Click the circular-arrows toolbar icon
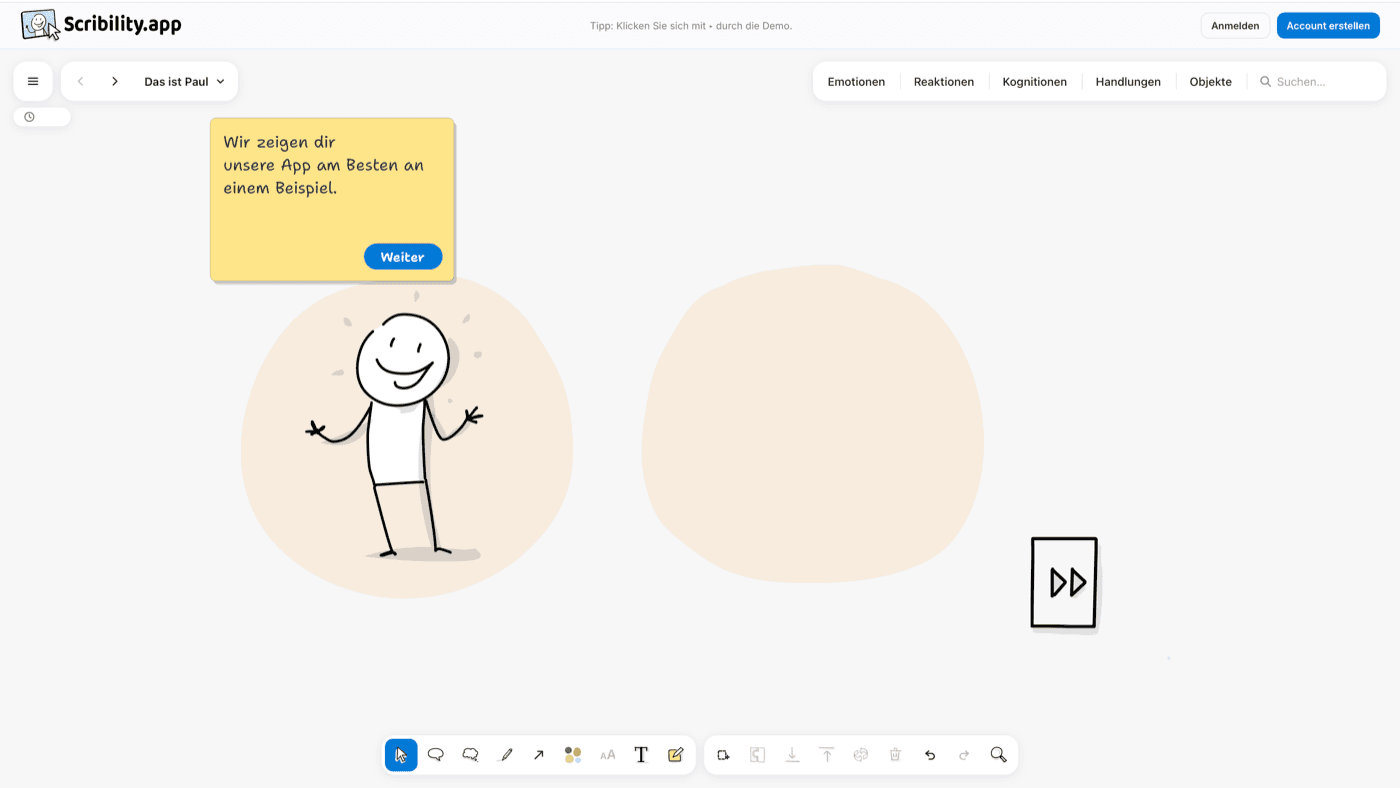This screenshot has height=788, width=1400. click(861, 755)
